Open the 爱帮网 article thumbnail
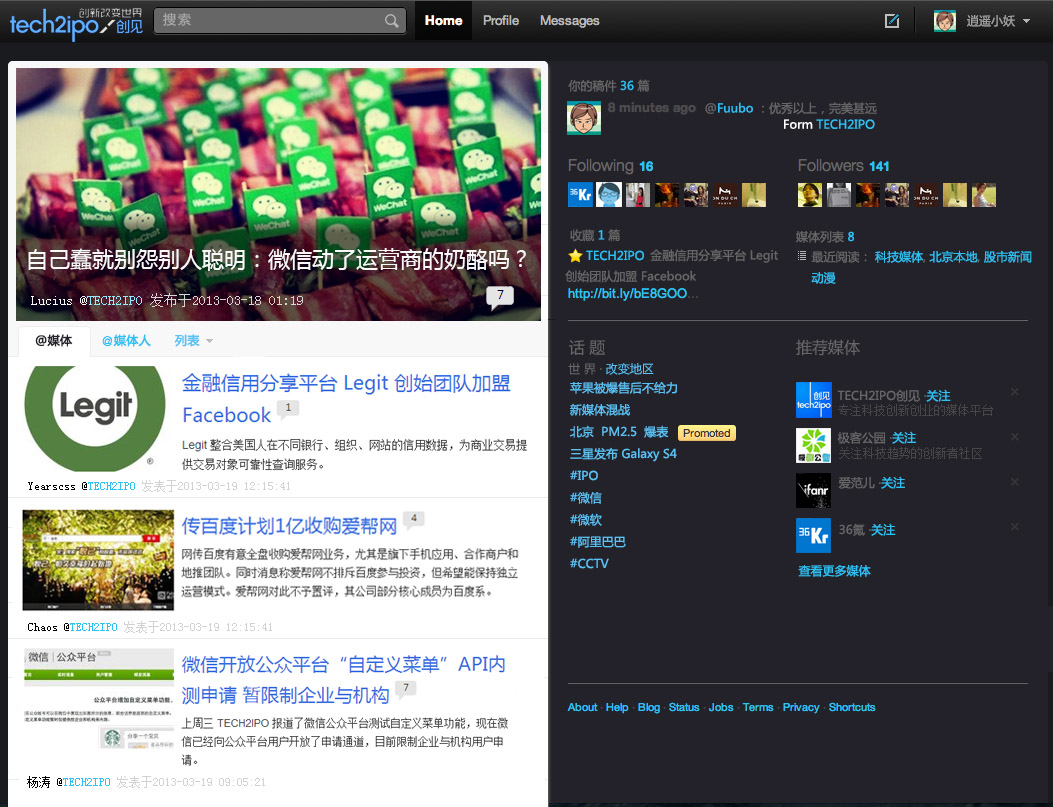This screenshot has width=1053, height=807. [x=98, y=560]
